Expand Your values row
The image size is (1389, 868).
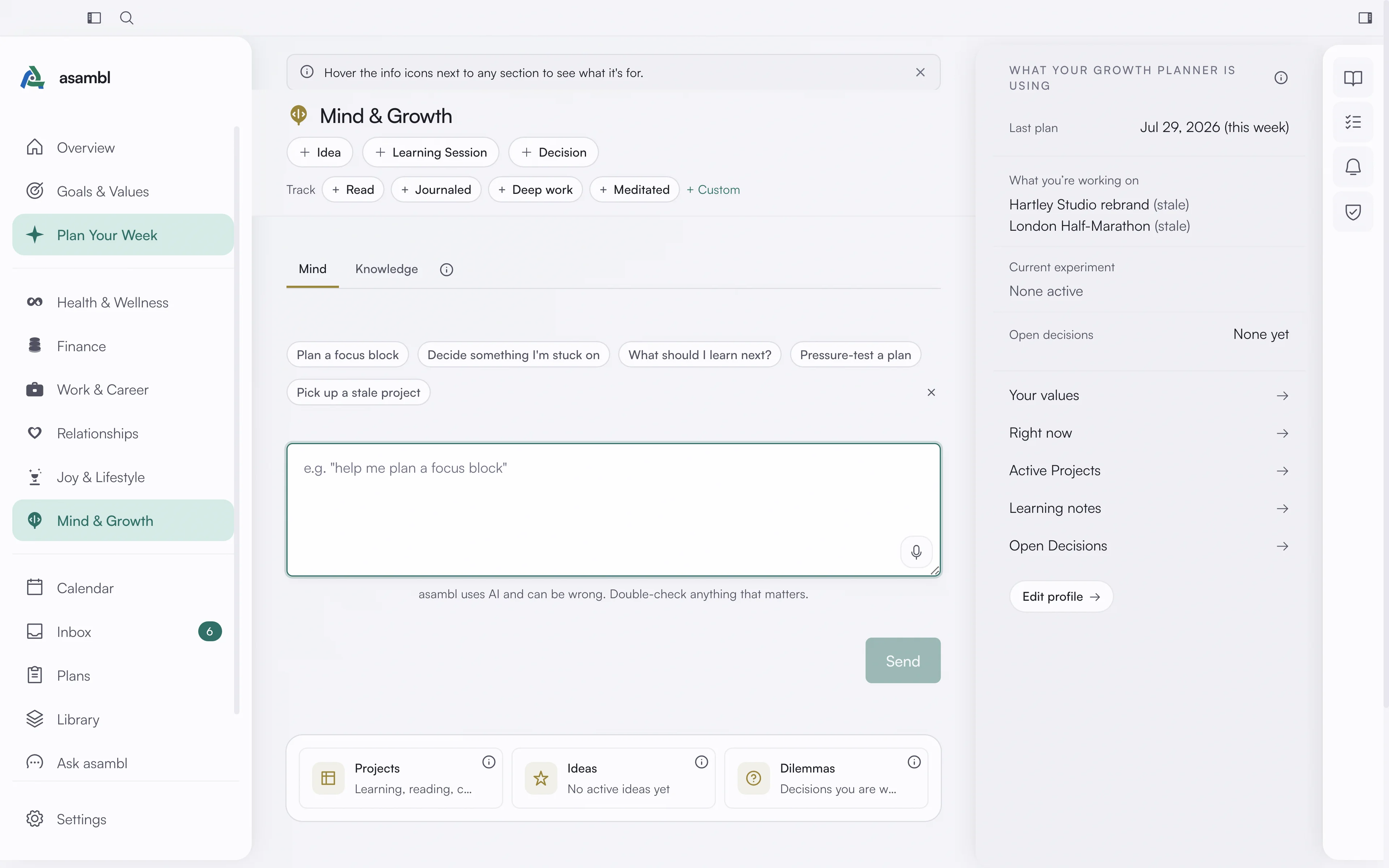pyautogui.click(x=1148, y=396)
